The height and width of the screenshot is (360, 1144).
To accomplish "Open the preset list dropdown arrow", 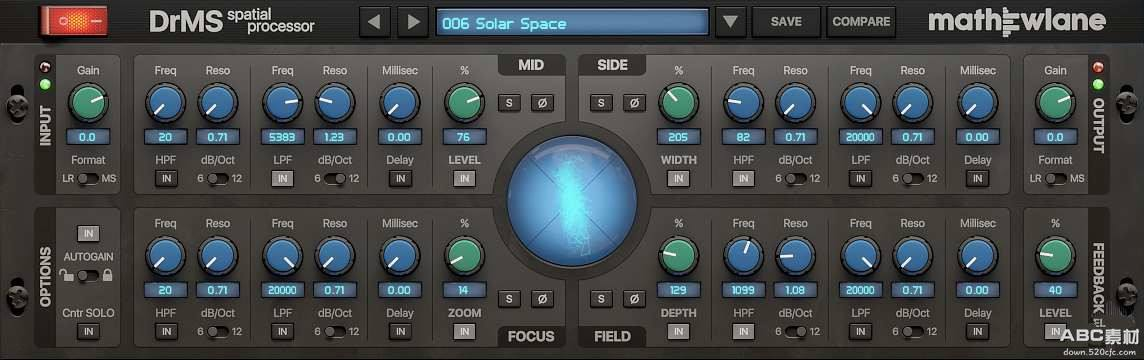I will (730, 22).
